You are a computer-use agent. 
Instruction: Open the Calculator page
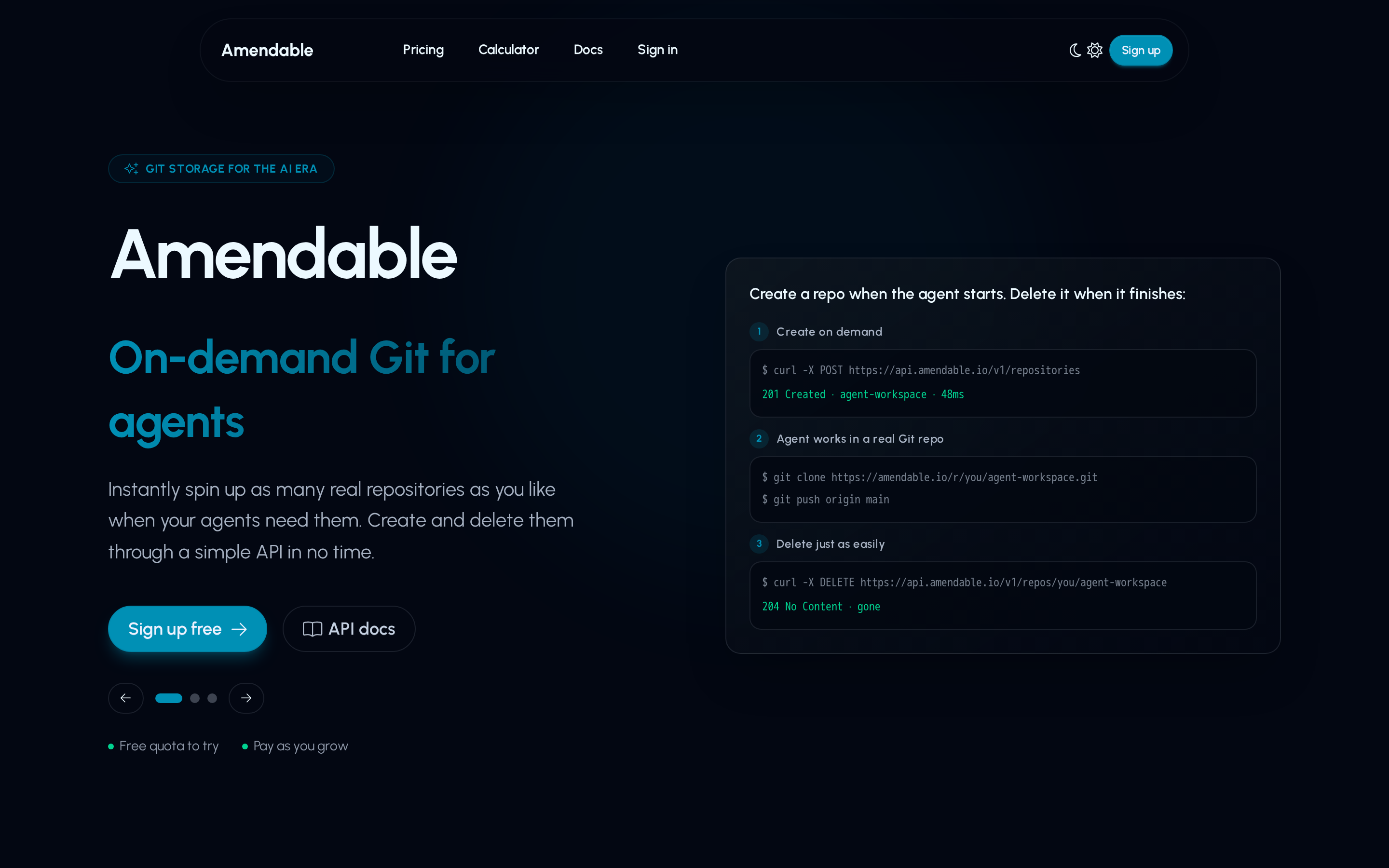coord(508,50)
